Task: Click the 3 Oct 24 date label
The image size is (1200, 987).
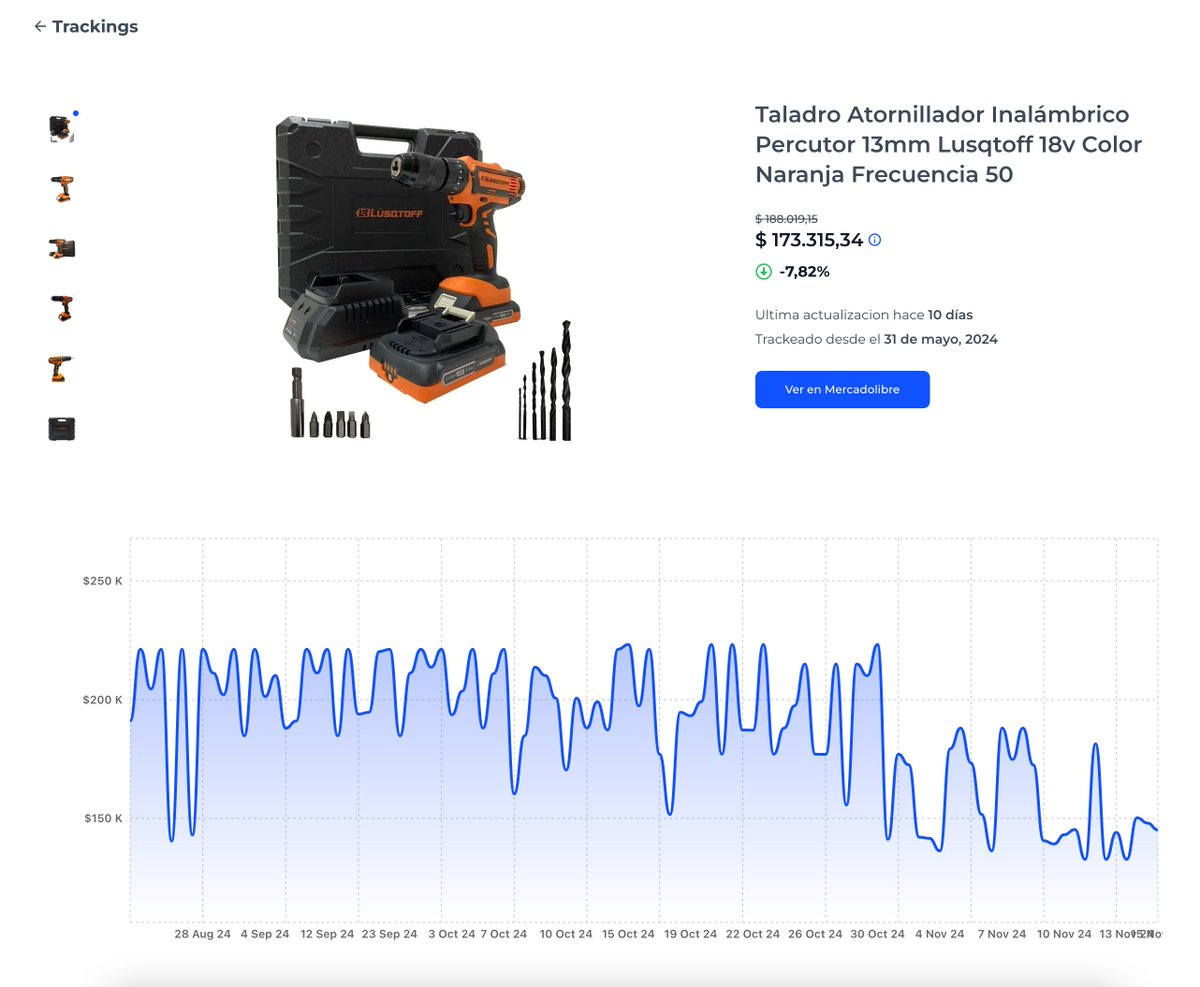Action: (x=452, y=934)
